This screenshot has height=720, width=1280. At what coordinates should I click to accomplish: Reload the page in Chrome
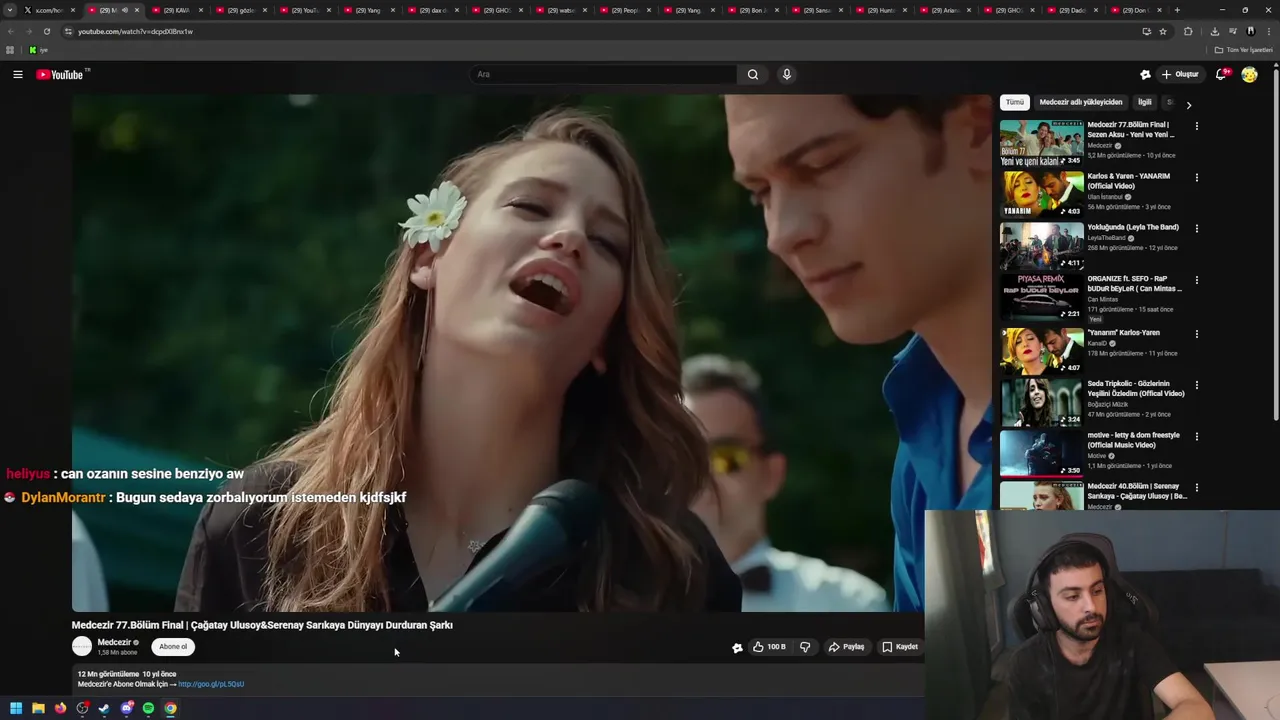46,31
